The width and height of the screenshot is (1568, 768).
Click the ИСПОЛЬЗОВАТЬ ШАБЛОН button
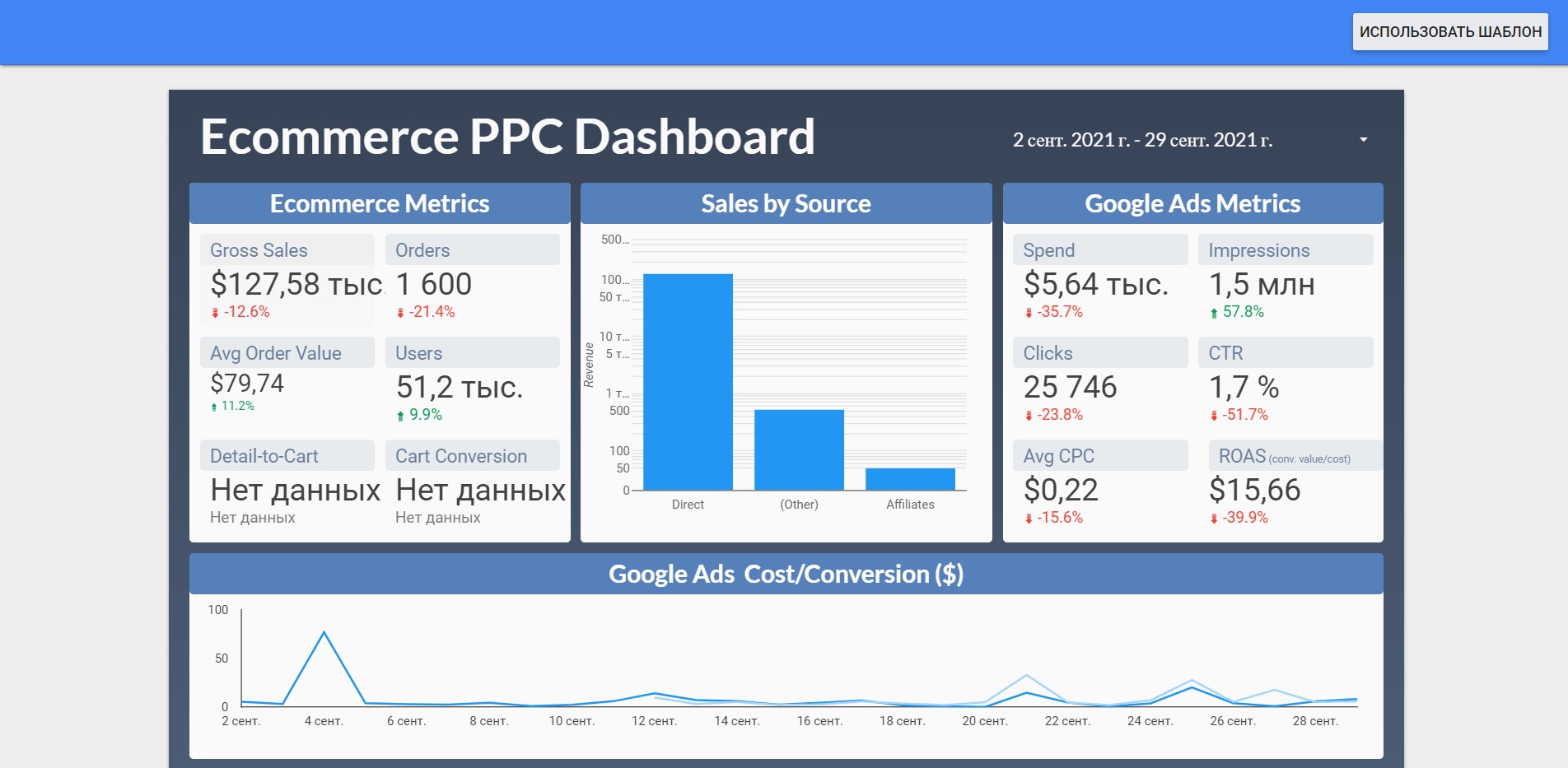point(1450,31)
